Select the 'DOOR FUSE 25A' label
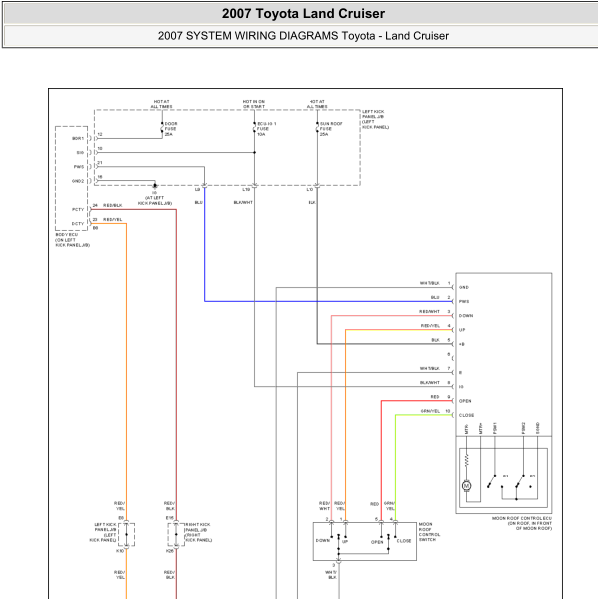This screenshot has height=599, width=598. 171,129
